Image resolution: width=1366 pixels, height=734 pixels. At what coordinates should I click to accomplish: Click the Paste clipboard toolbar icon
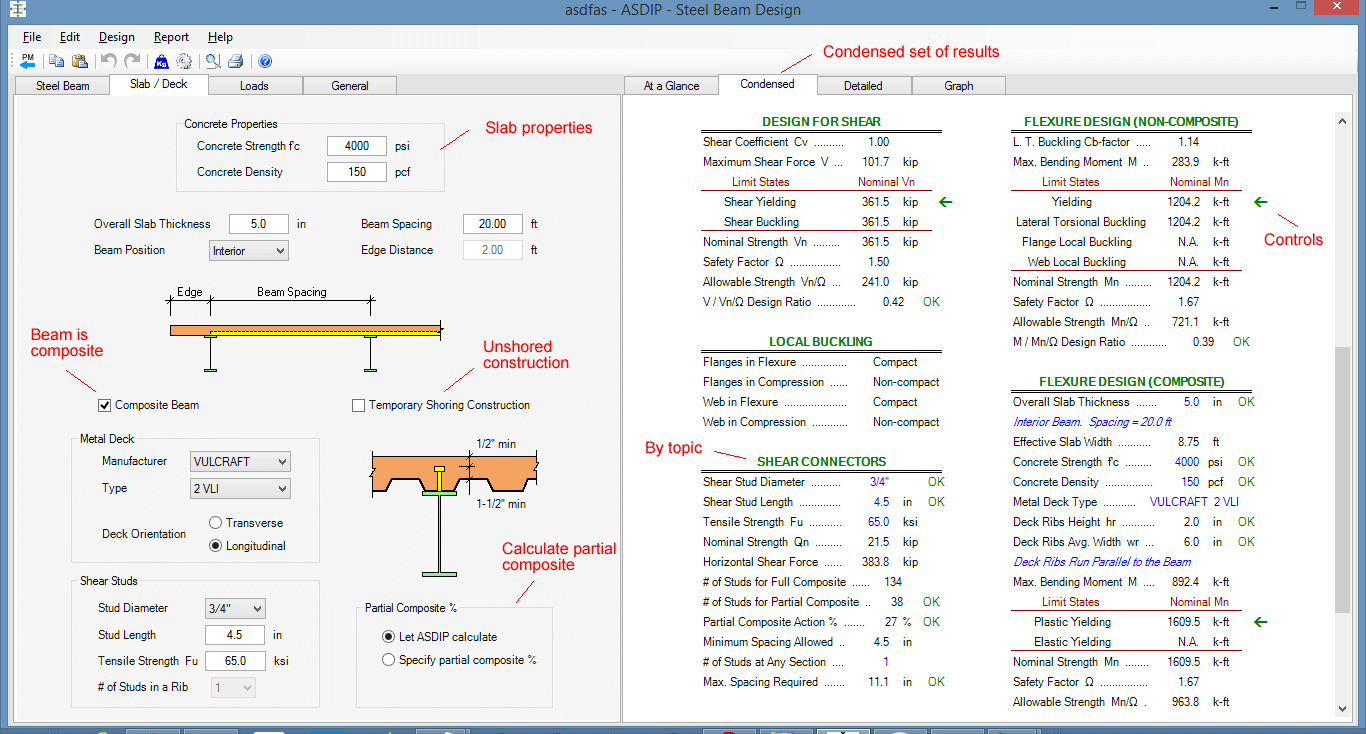click(x=80, y=61)
